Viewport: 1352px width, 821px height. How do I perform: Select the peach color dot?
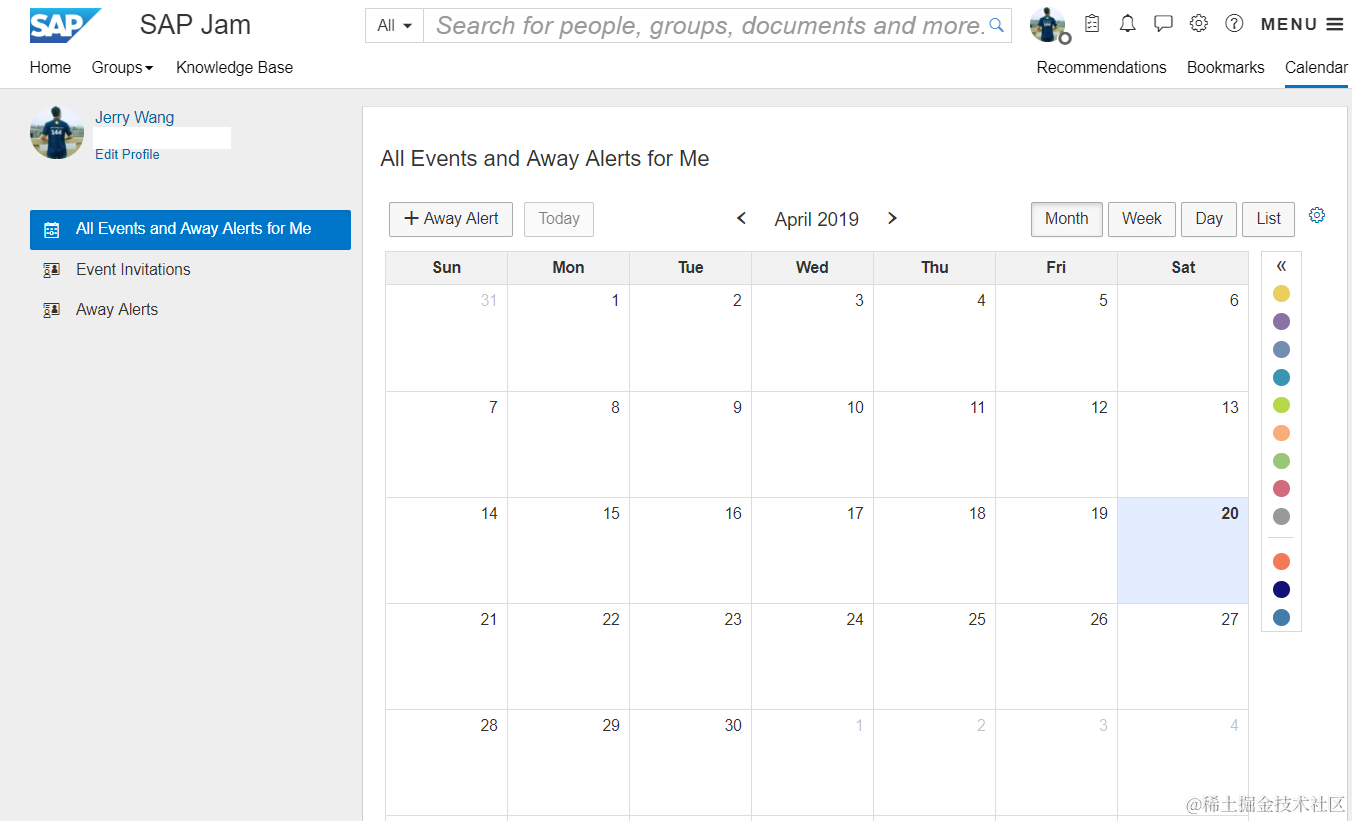point(1281,433)
